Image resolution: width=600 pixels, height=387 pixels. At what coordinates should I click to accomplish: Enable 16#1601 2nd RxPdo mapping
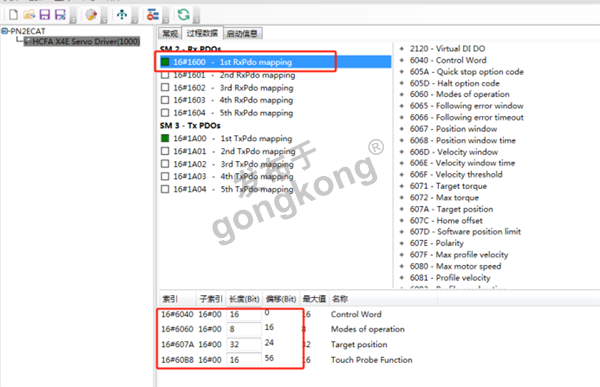pyautogui.click(x=165, y=75)
